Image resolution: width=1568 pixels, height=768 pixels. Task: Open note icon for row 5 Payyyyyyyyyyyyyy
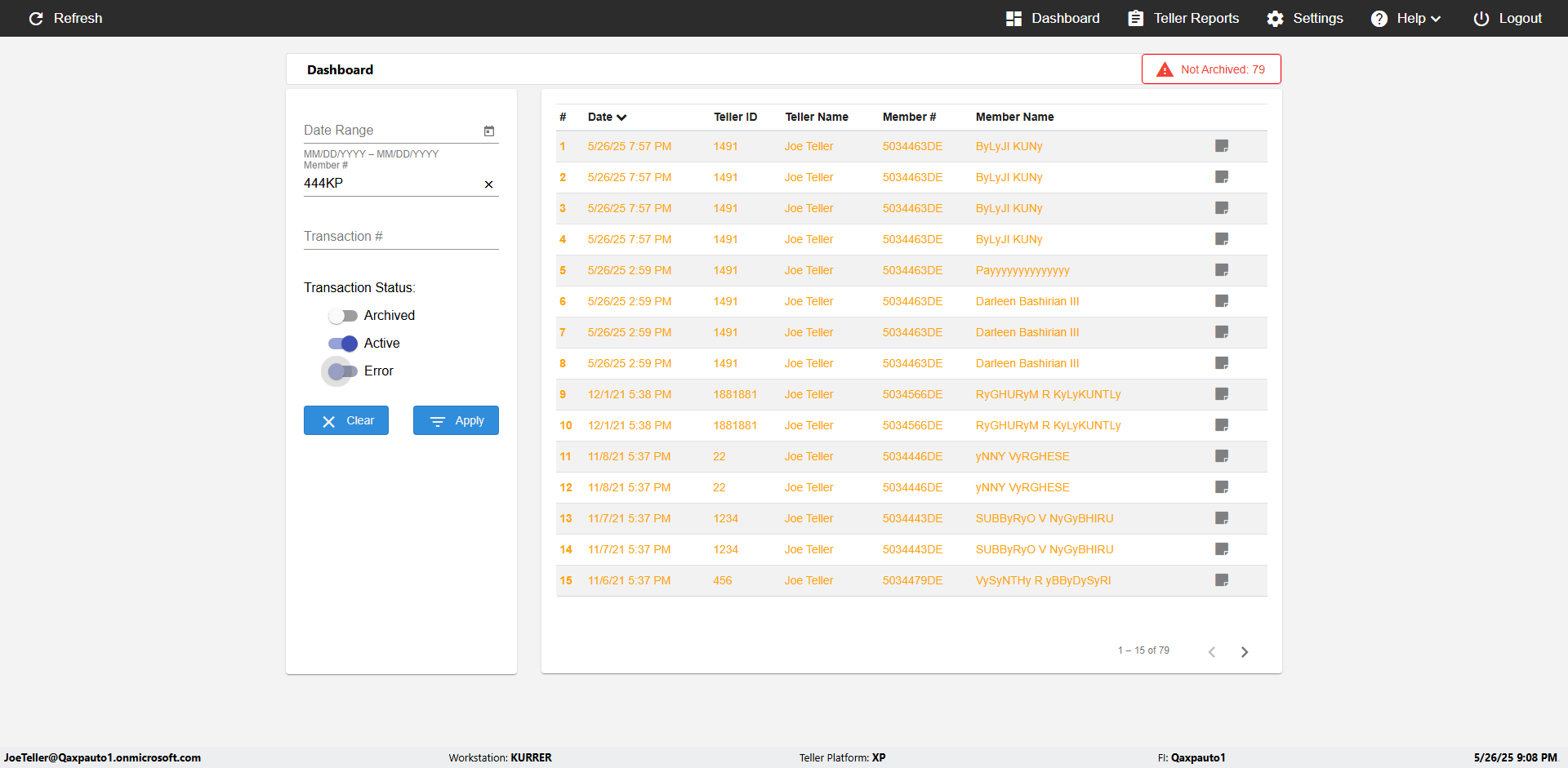[1222, 270]
